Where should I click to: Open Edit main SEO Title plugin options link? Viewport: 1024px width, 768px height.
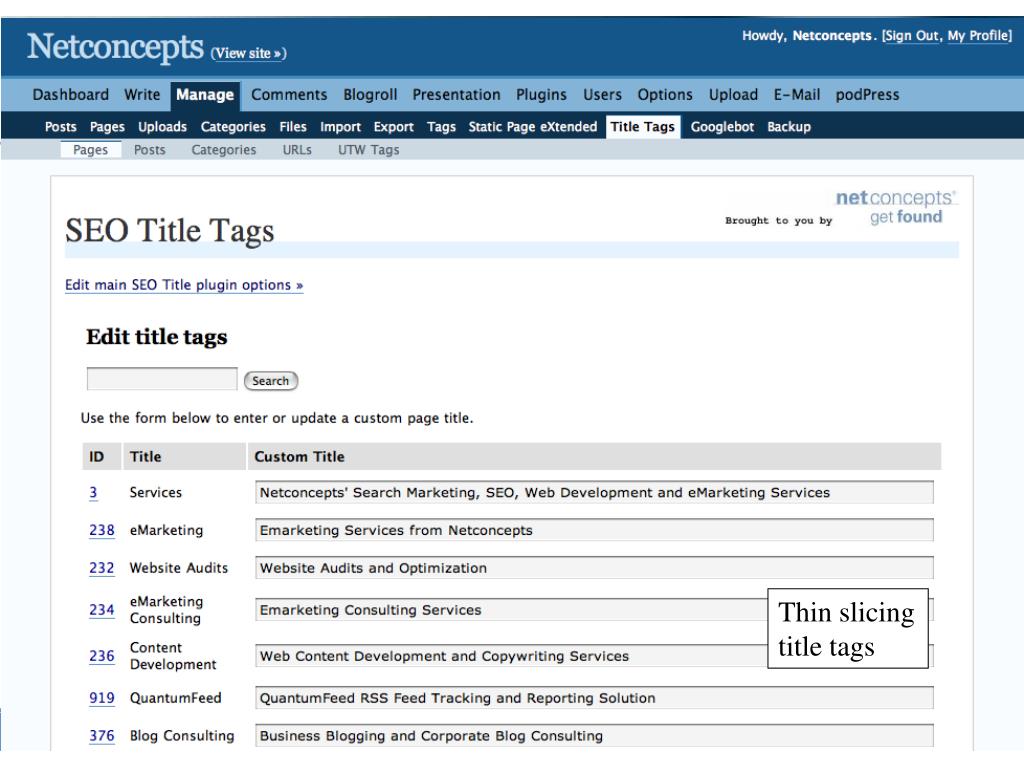tap(184, 285)
